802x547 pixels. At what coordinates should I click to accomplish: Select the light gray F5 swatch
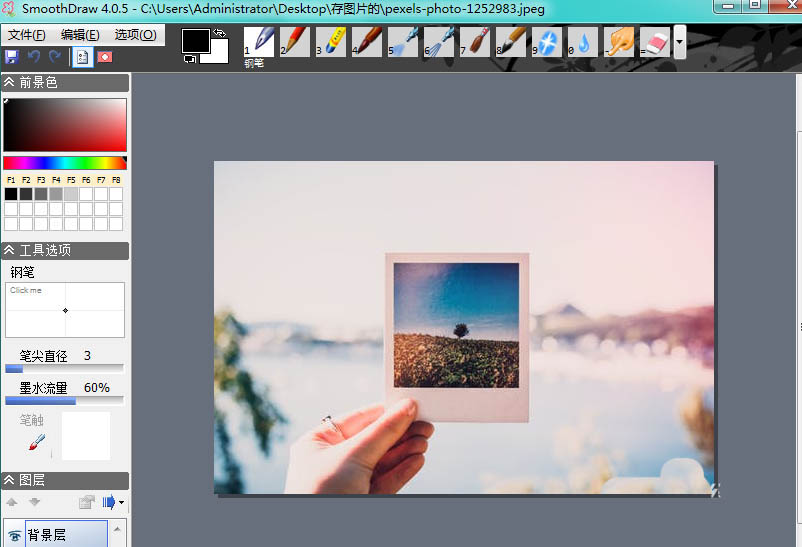pos(71,194)
